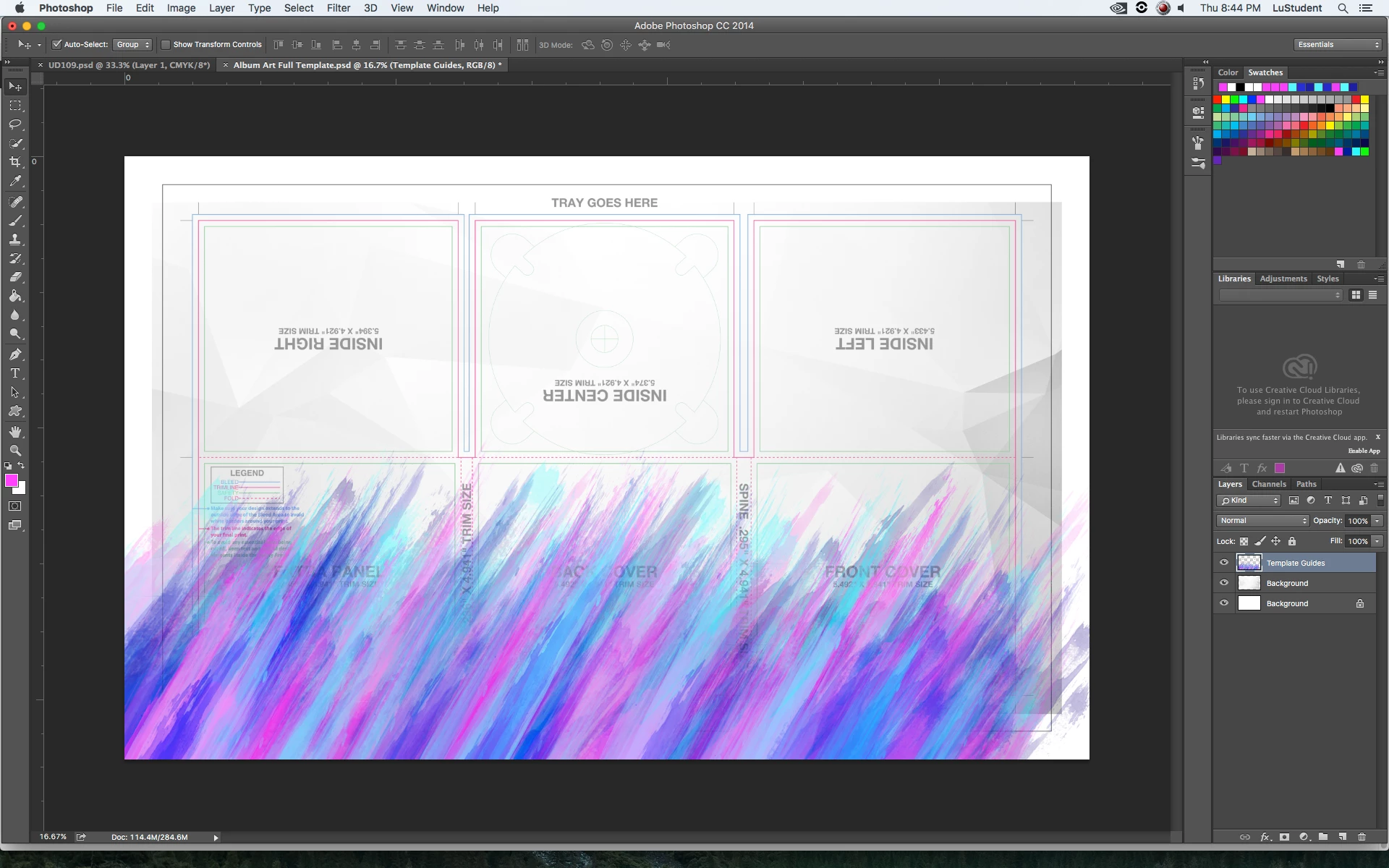Choose the Horizontal Type tool
This screenshot has height=868, width=1389.
[15, 373]
